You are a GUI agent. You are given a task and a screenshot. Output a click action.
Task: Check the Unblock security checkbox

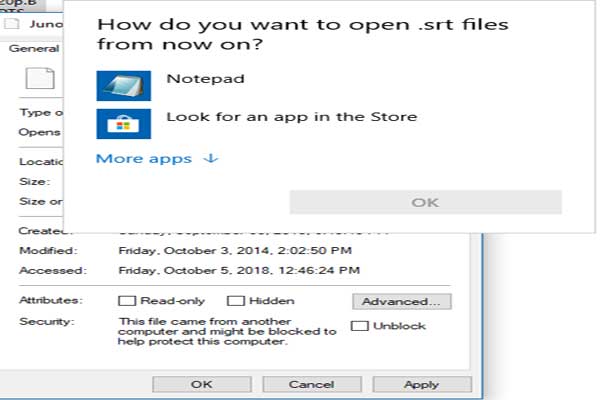coord(360,326)
